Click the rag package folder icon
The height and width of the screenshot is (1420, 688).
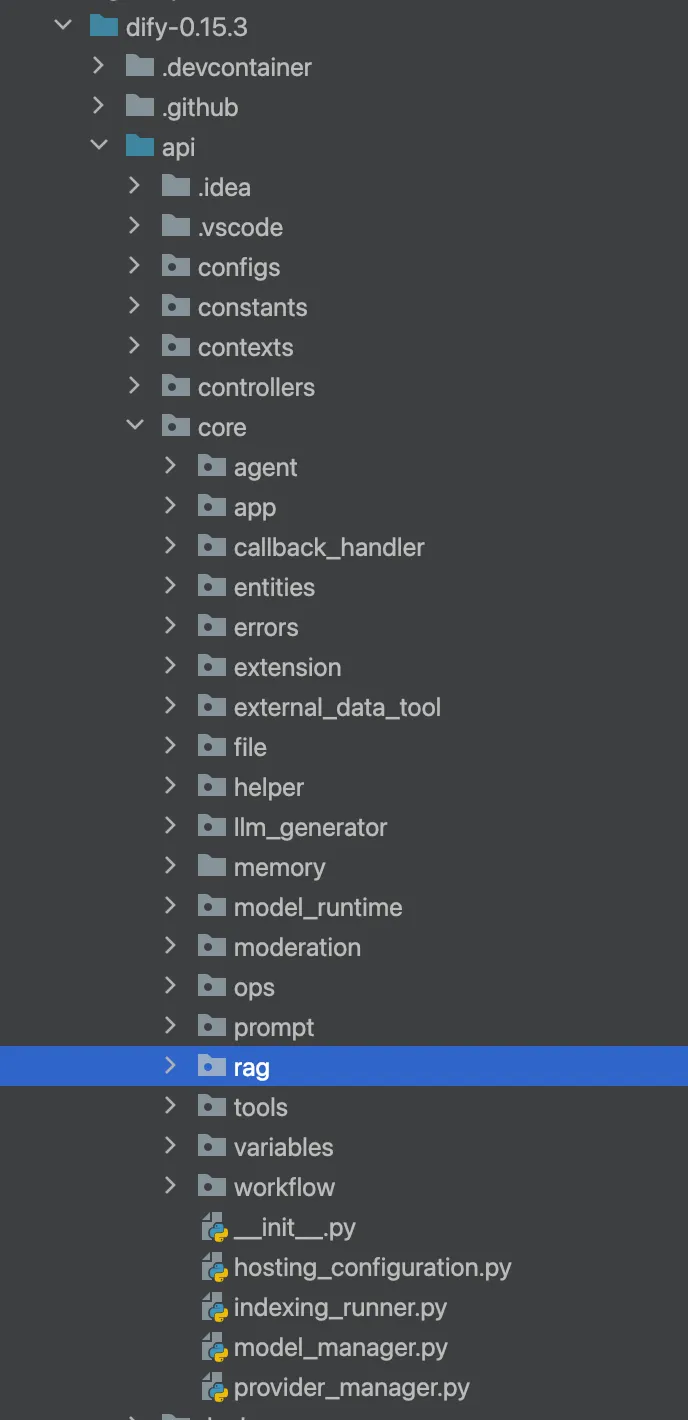pos(211,1067)
